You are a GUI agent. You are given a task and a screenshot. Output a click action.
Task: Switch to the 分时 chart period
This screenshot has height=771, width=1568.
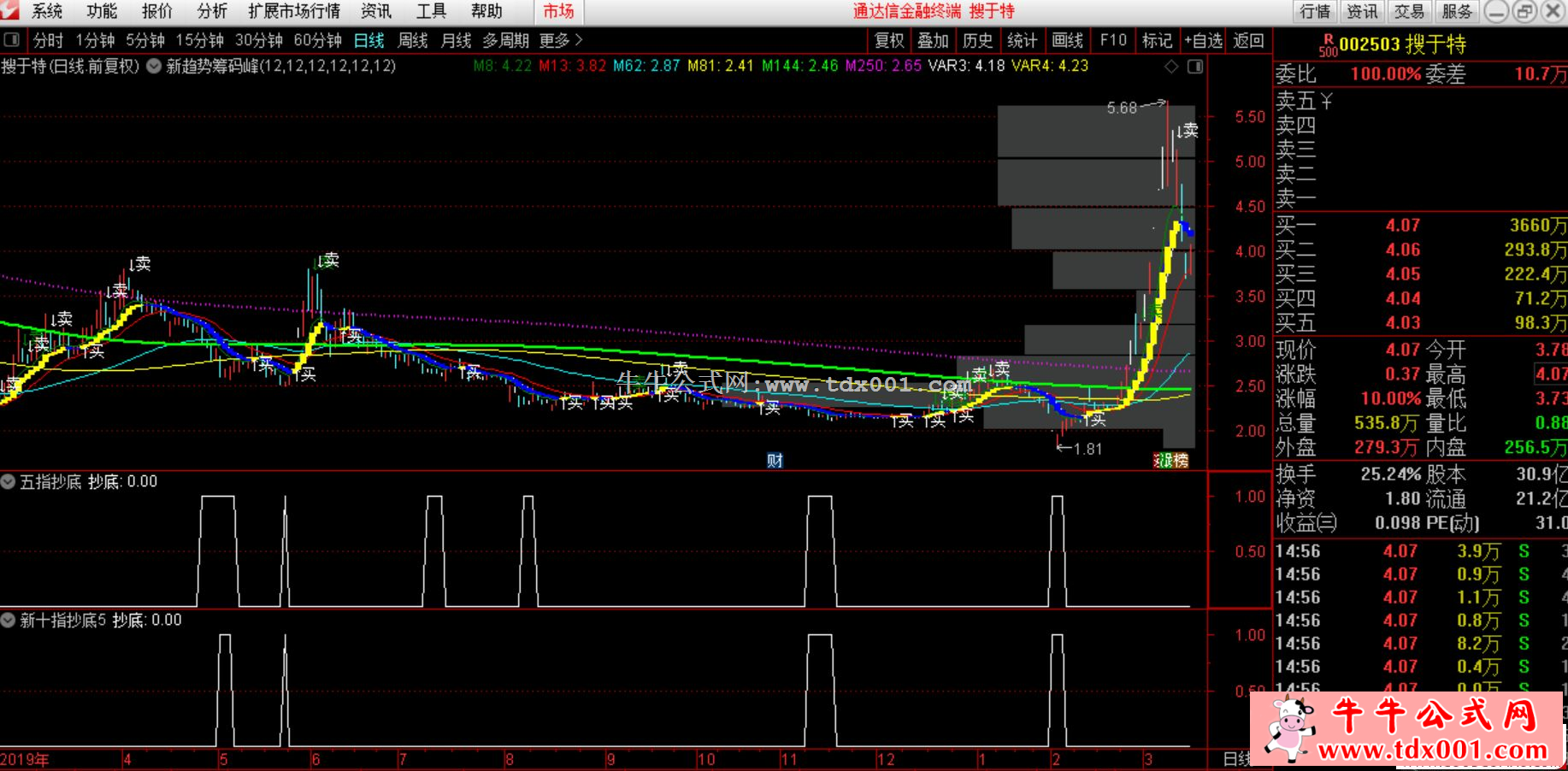tap(48, 40)
